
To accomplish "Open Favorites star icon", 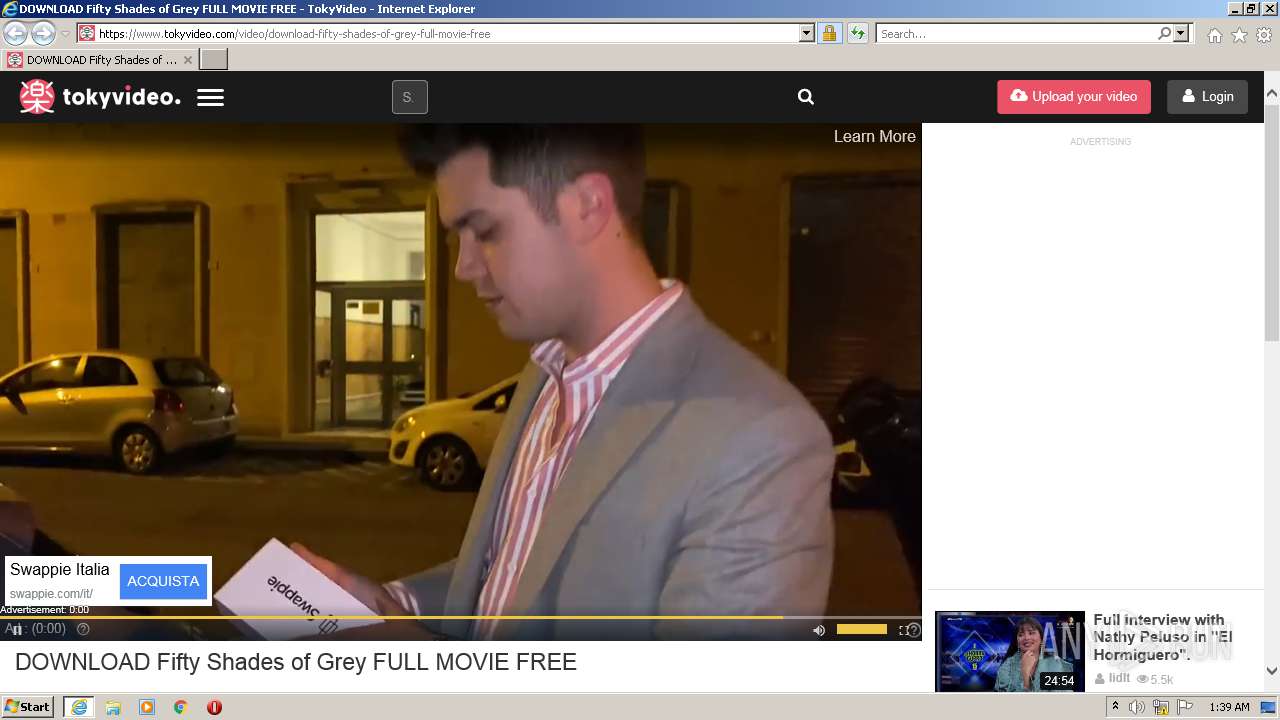I will [1239, 35].
